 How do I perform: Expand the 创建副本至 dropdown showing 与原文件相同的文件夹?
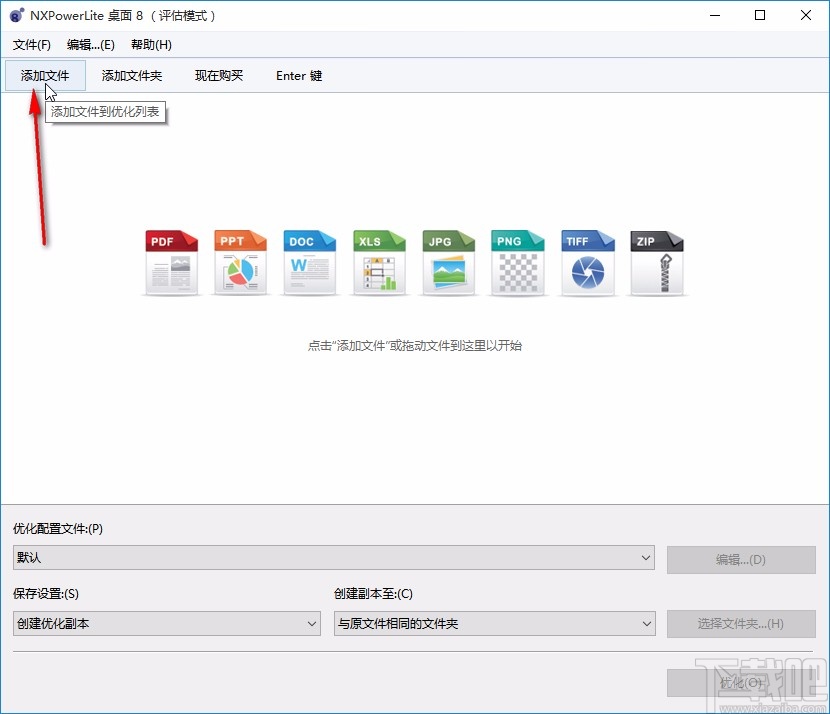coord(494,623)
